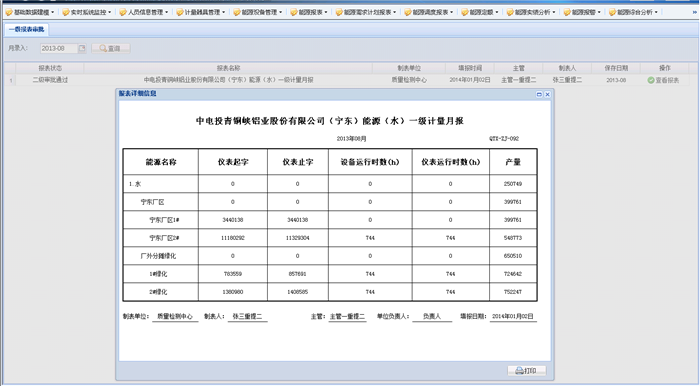Click the toolbar overflow arrows at far right

694,12
